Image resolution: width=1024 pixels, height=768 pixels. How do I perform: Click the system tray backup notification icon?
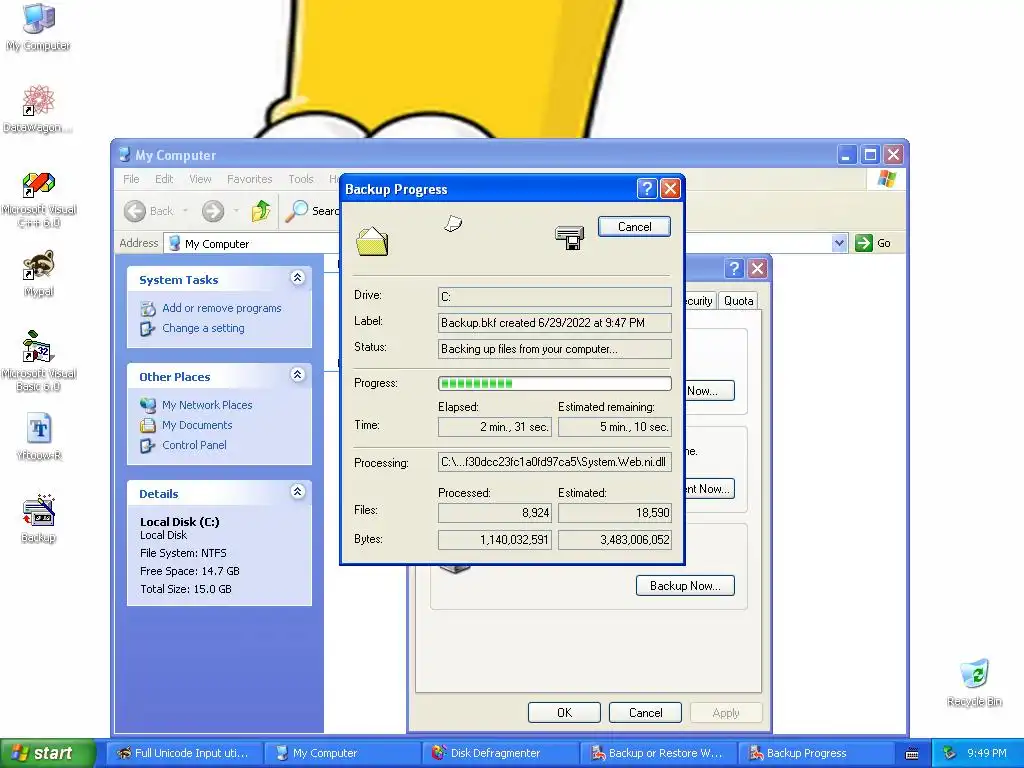click(x=950, y=753)
